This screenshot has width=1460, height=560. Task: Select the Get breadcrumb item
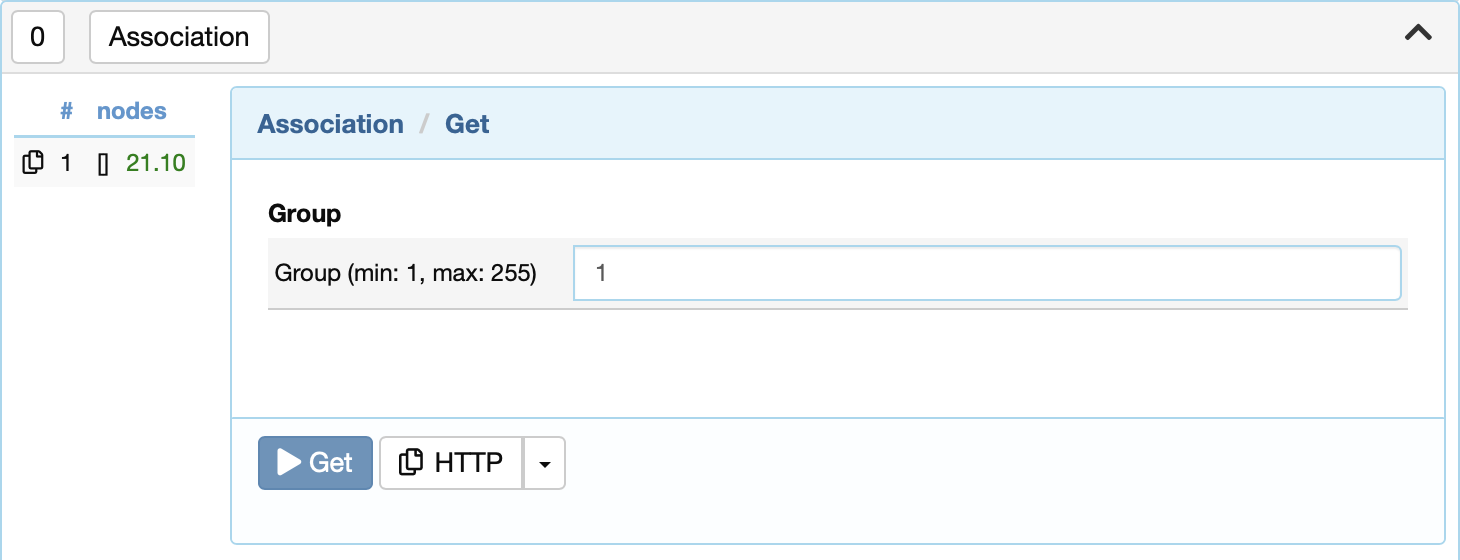(x=467, y=124)
